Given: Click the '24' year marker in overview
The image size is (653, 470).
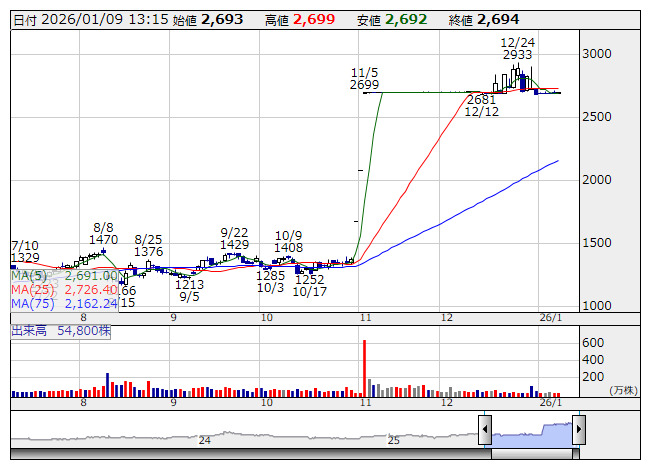Looking at the screenshot, I should pos(204,440).
